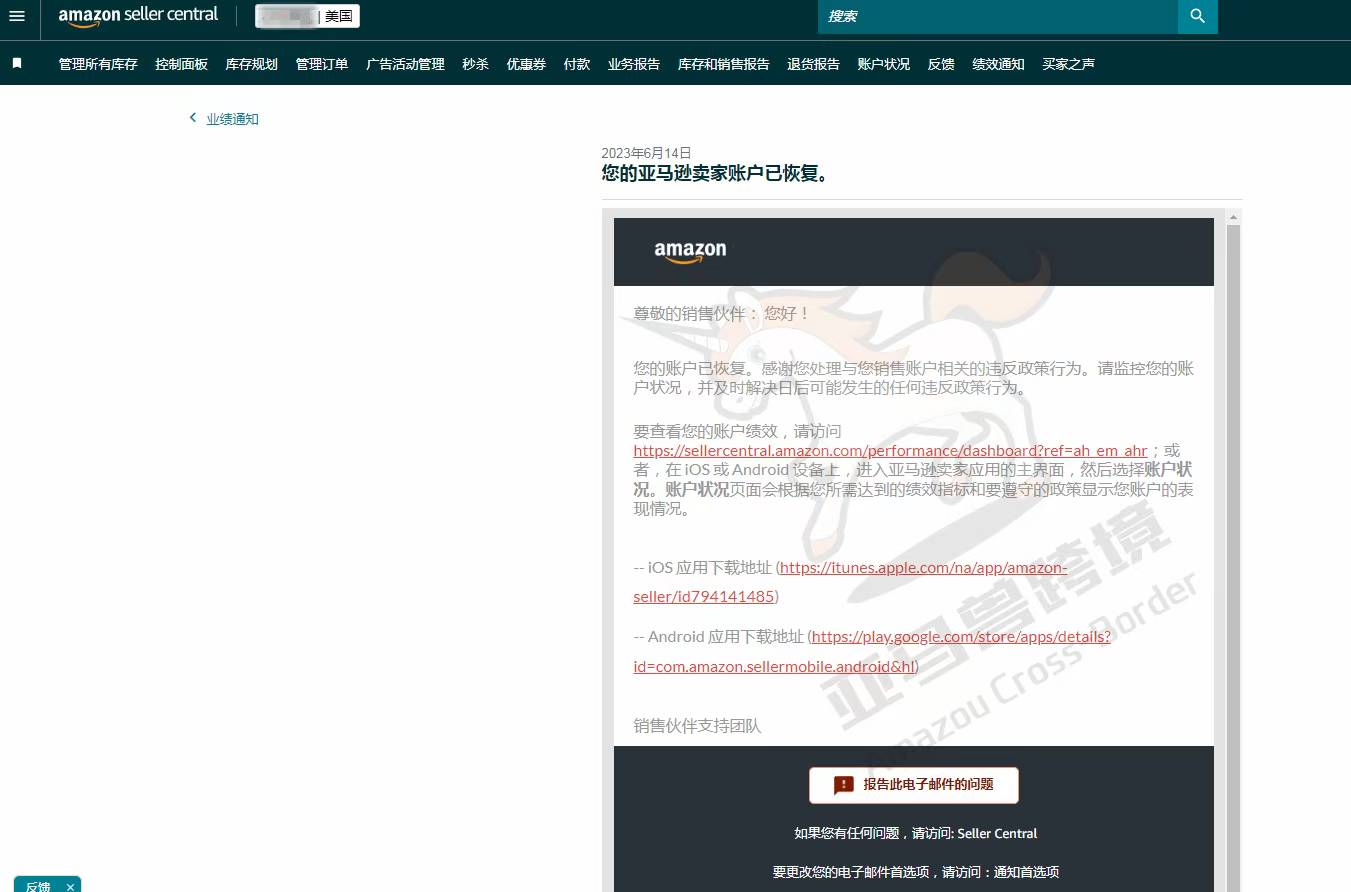Open 退货报告 page
Screen dimensions: 1351x892
coord(814,64)
